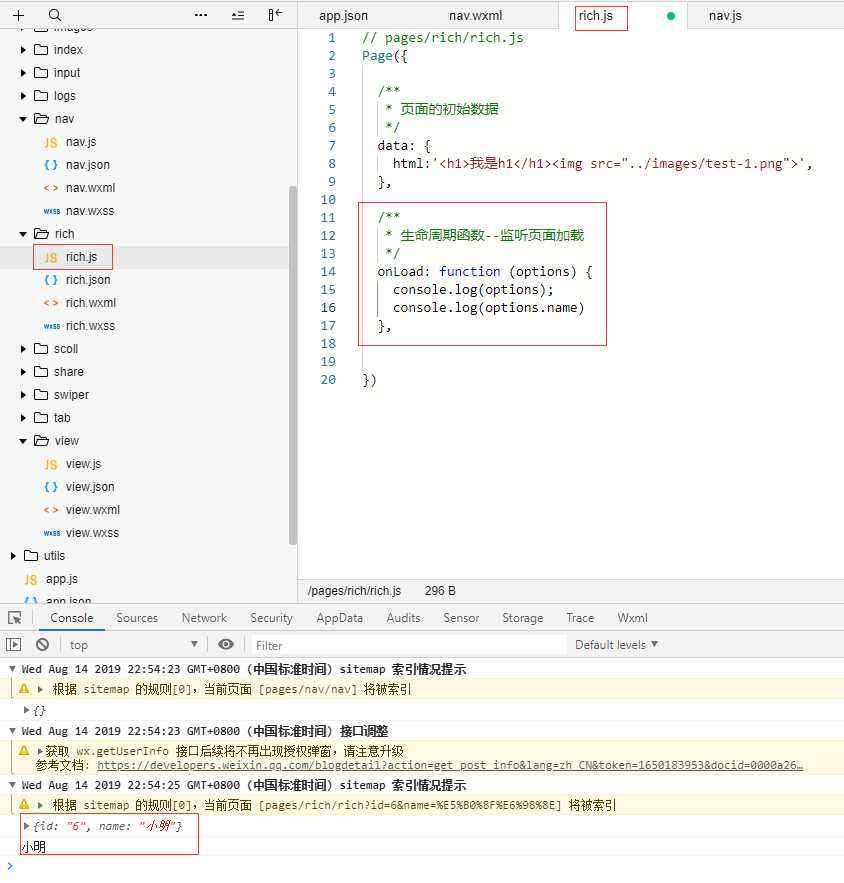This screenshot has width=844, height=883.
Task: Select the nav.js file icon
Action: [51, 142]
